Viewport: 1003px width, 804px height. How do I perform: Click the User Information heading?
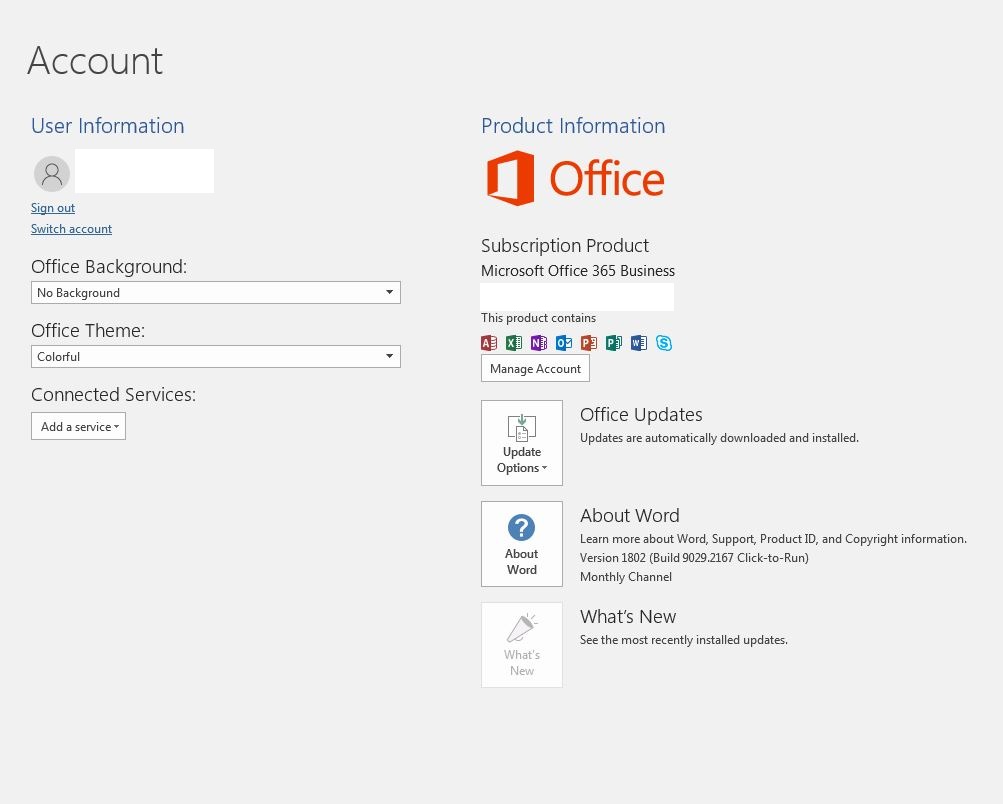[x=107, y=126]
